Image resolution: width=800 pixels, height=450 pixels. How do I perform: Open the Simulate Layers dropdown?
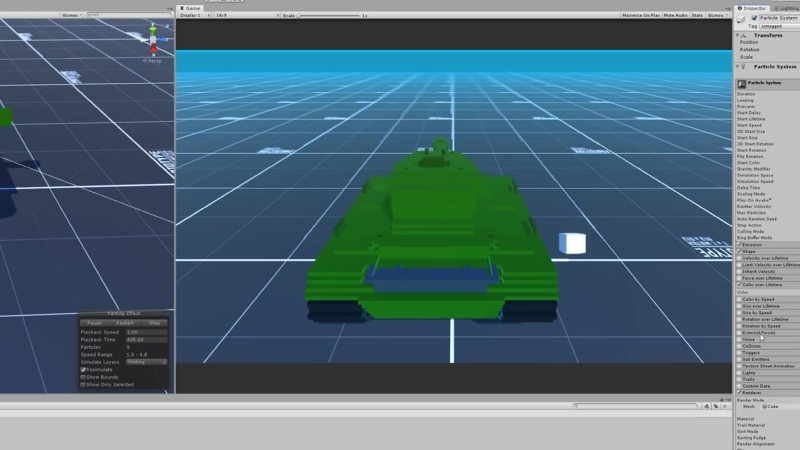(x=146, y=362)
